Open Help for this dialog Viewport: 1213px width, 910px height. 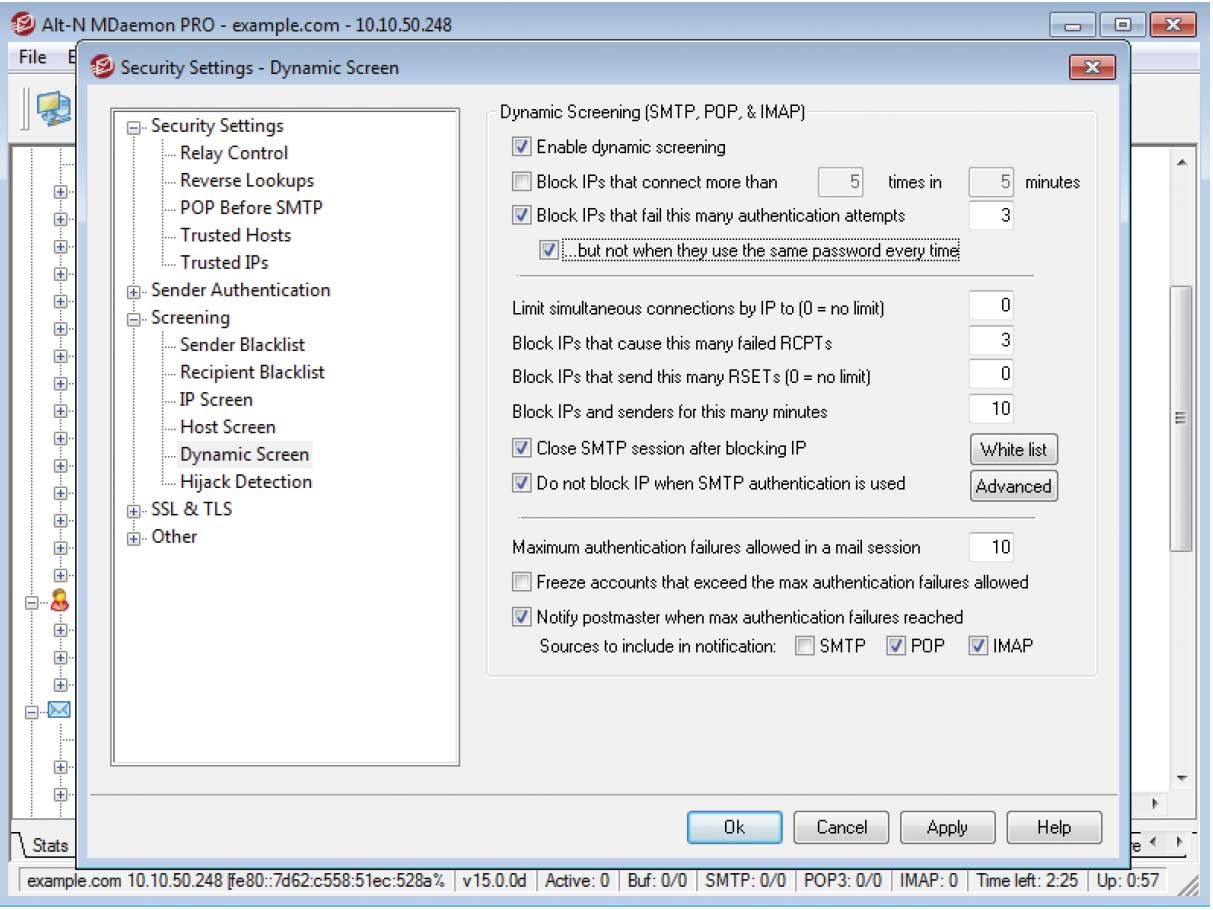pos(1054,827)
